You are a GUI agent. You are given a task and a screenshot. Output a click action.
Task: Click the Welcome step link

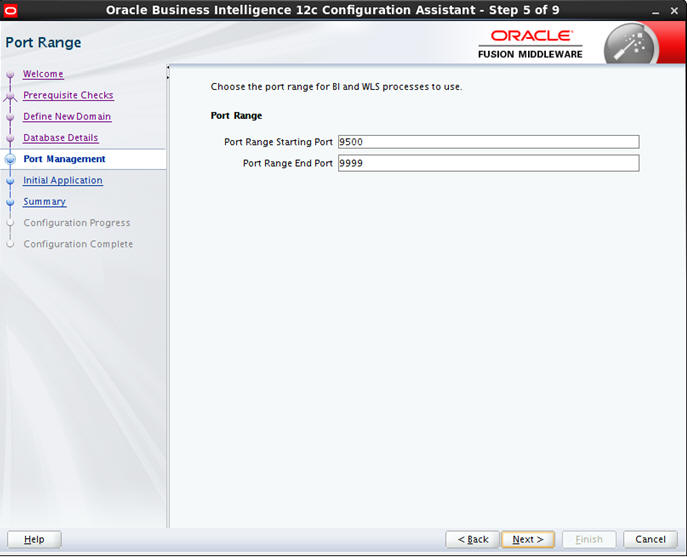(43, 74)
